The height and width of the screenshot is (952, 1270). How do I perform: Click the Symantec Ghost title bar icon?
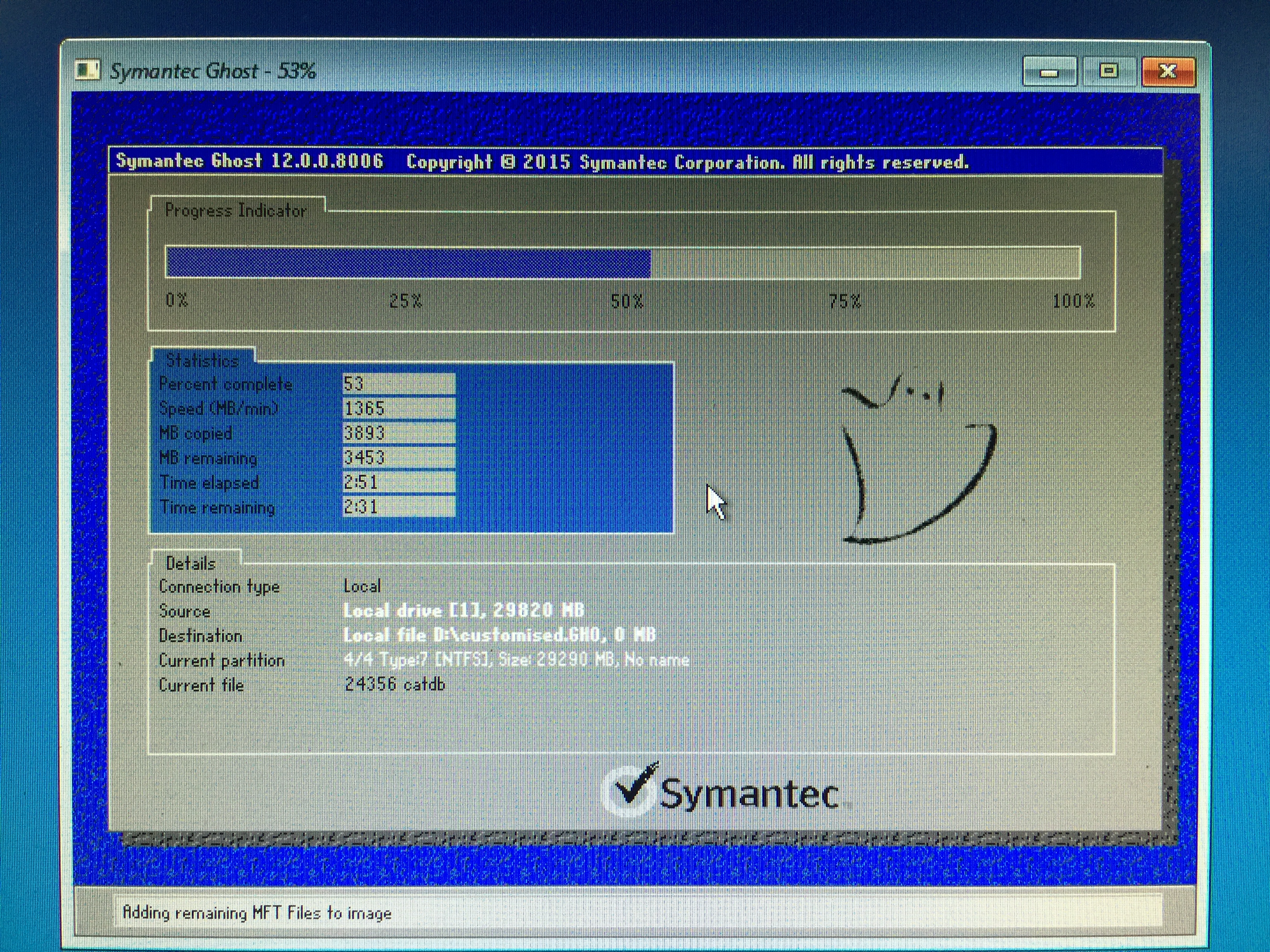(x=87, y=70)
